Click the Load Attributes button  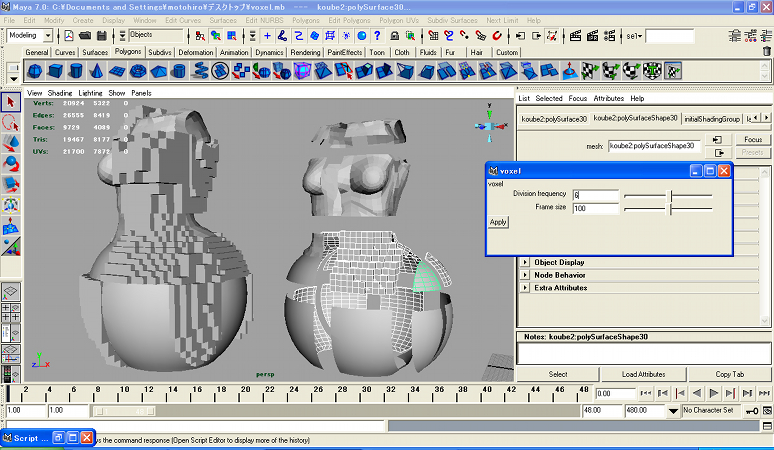point(643,374)
